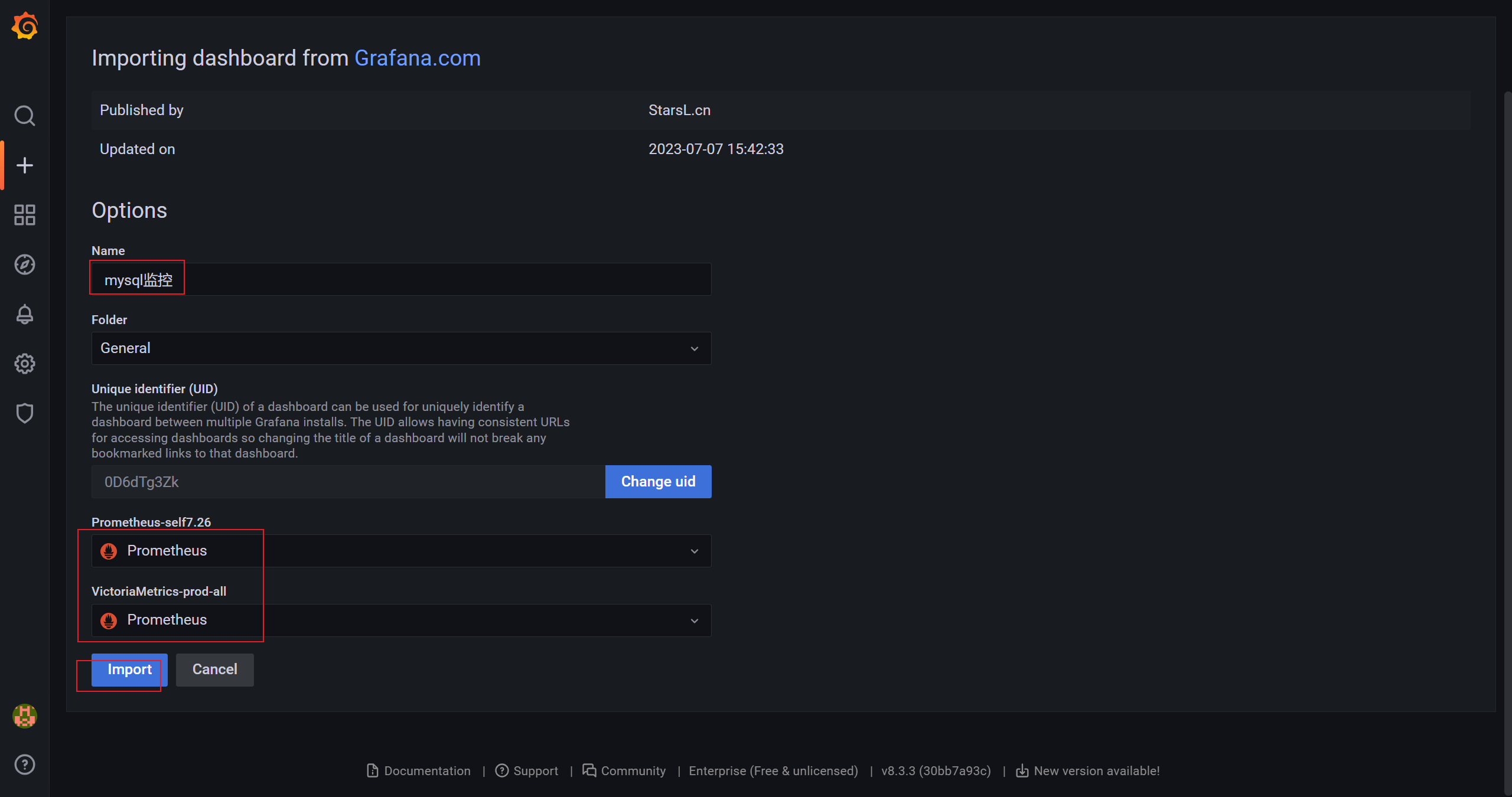Open the Documentation footer link
1512x797 pixels.
(x=419, y=770)
